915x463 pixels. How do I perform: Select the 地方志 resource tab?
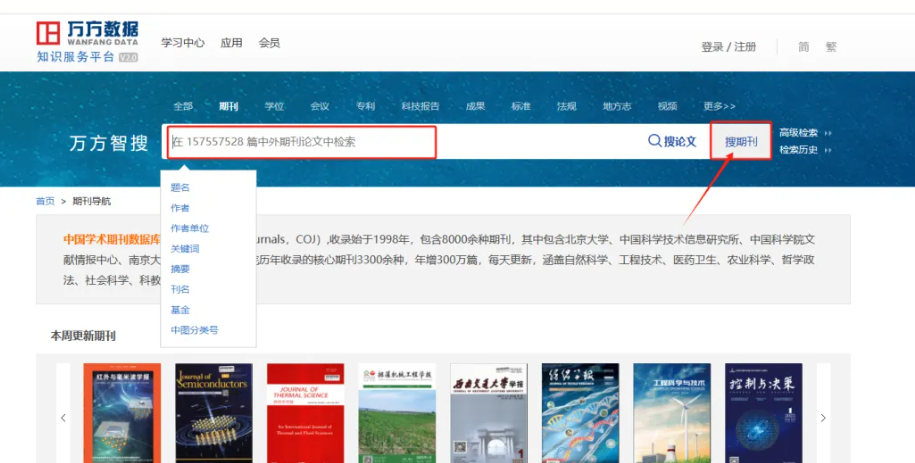(617, 106)
